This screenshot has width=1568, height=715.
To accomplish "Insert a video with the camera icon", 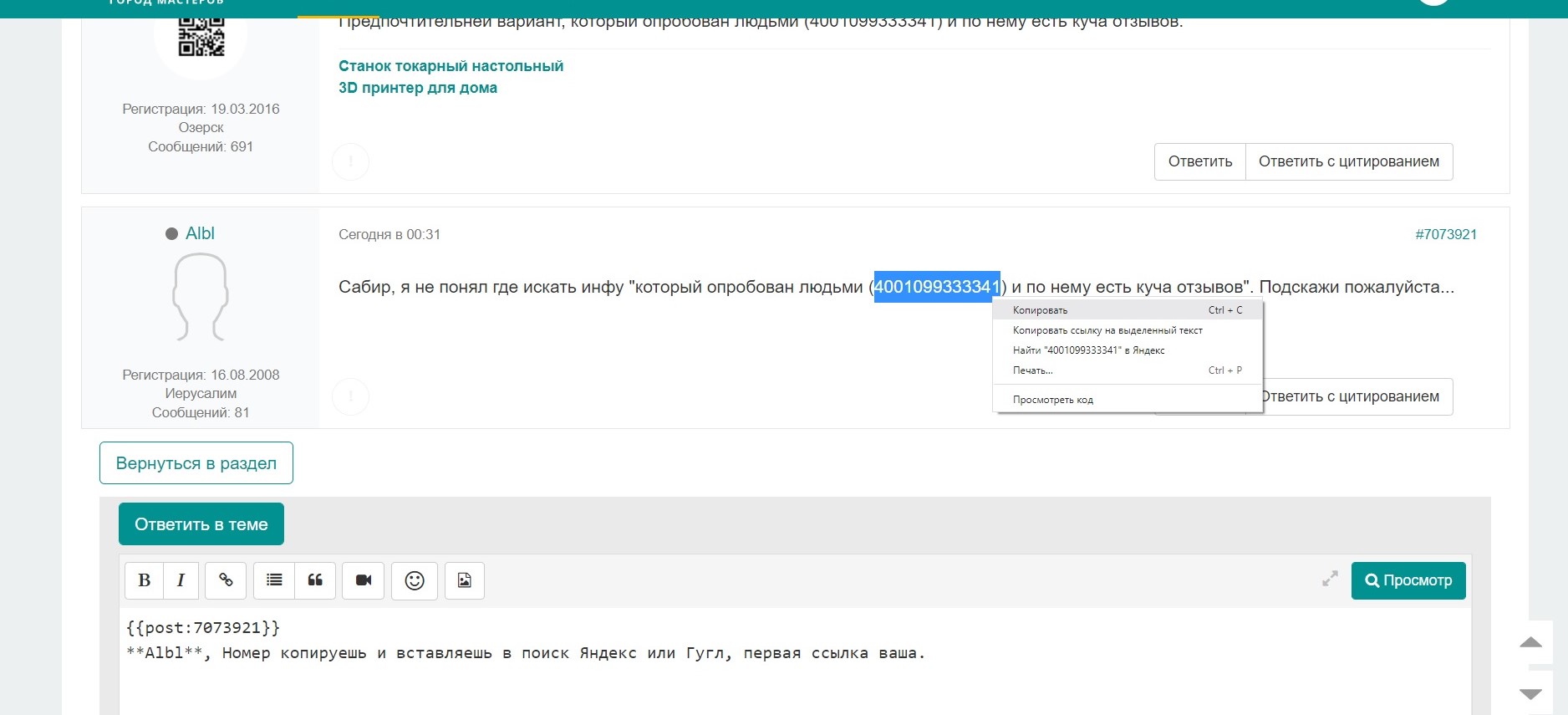I will [364, 580].
